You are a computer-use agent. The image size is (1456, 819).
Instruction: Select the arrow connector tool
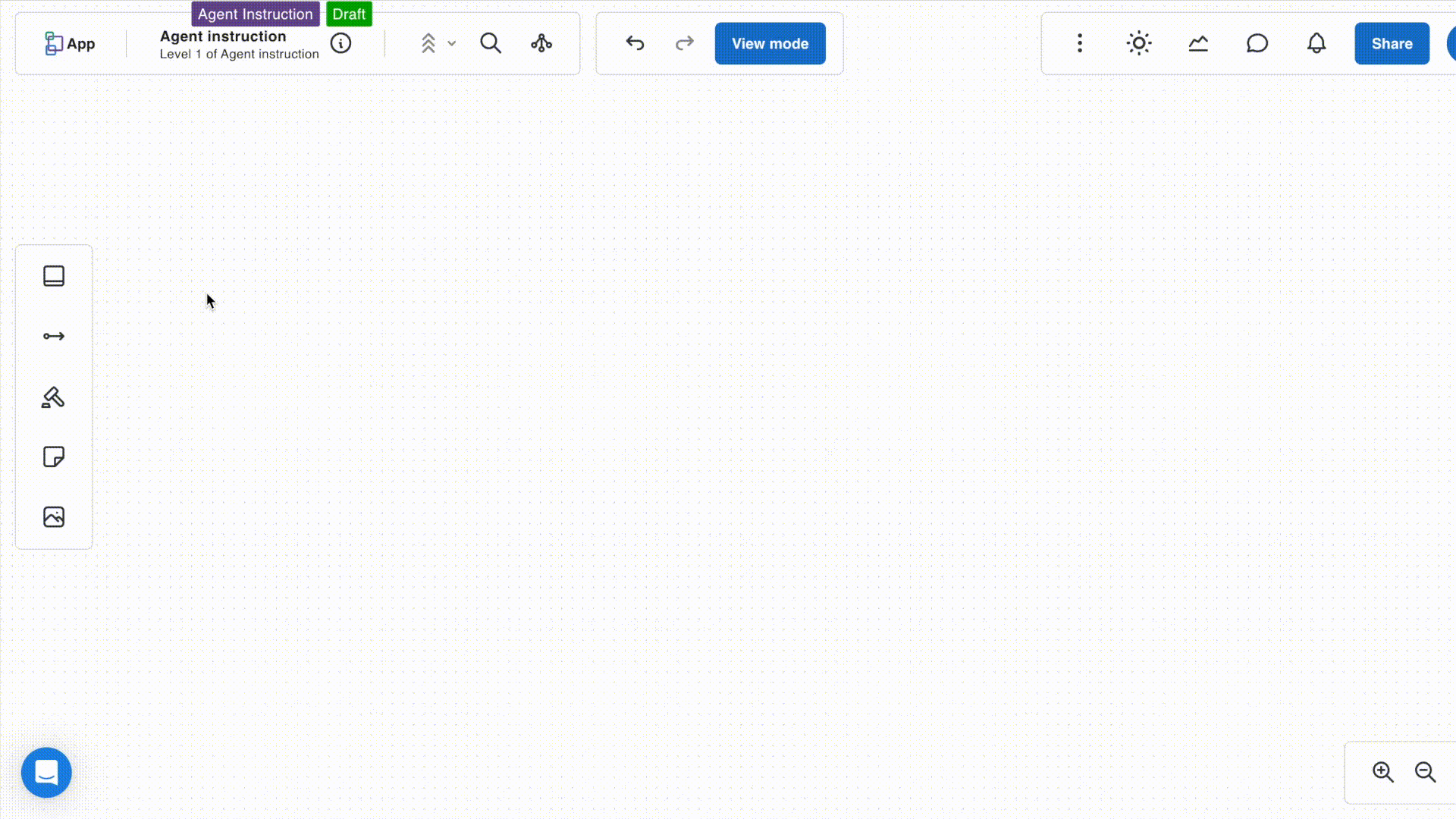point(54,336)
